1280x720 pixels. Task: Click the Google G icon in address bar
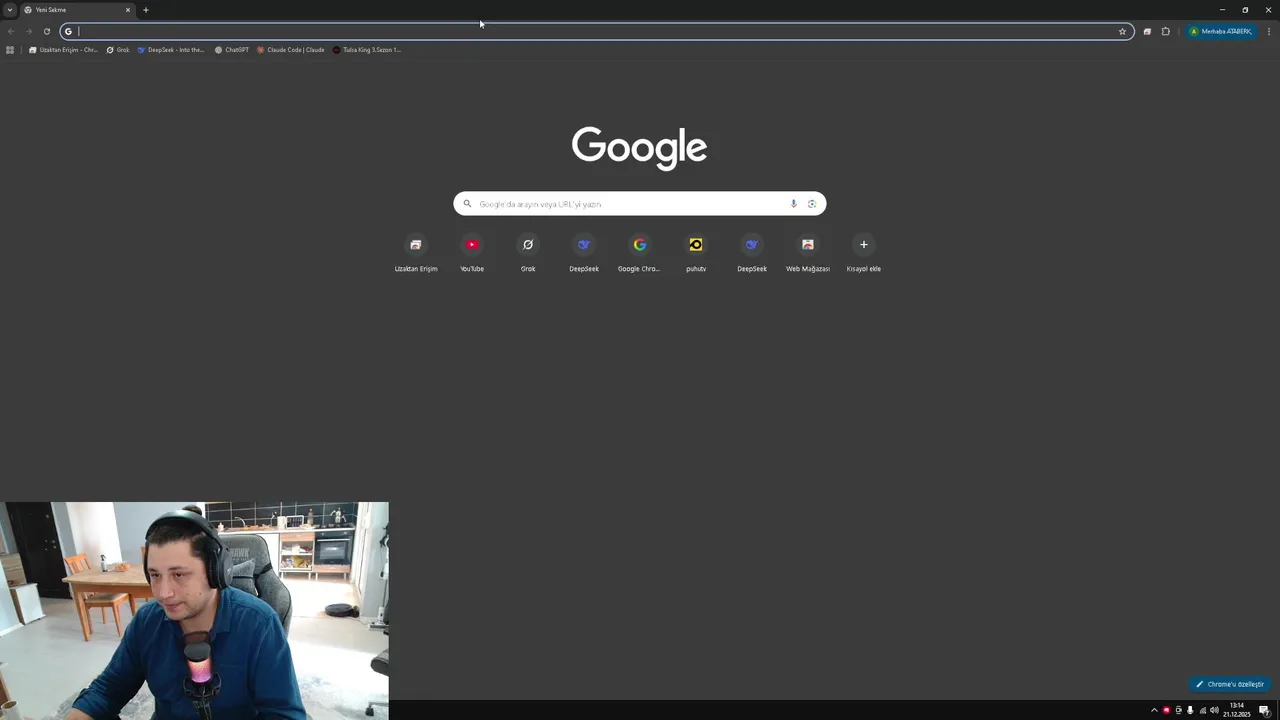point(68,31)
